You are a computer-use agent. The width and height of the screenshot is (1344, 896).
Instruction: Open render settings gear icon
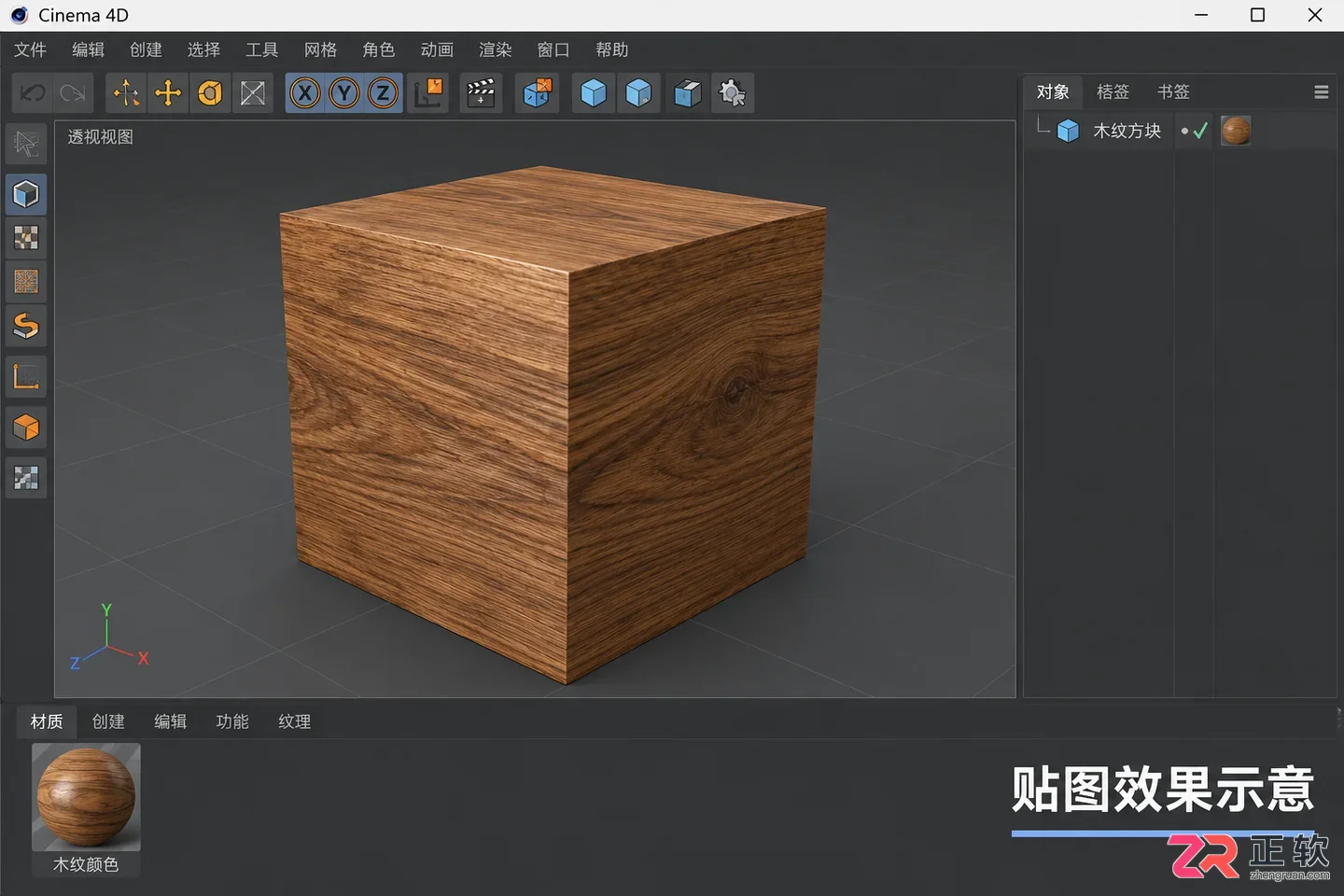(732, 92)
